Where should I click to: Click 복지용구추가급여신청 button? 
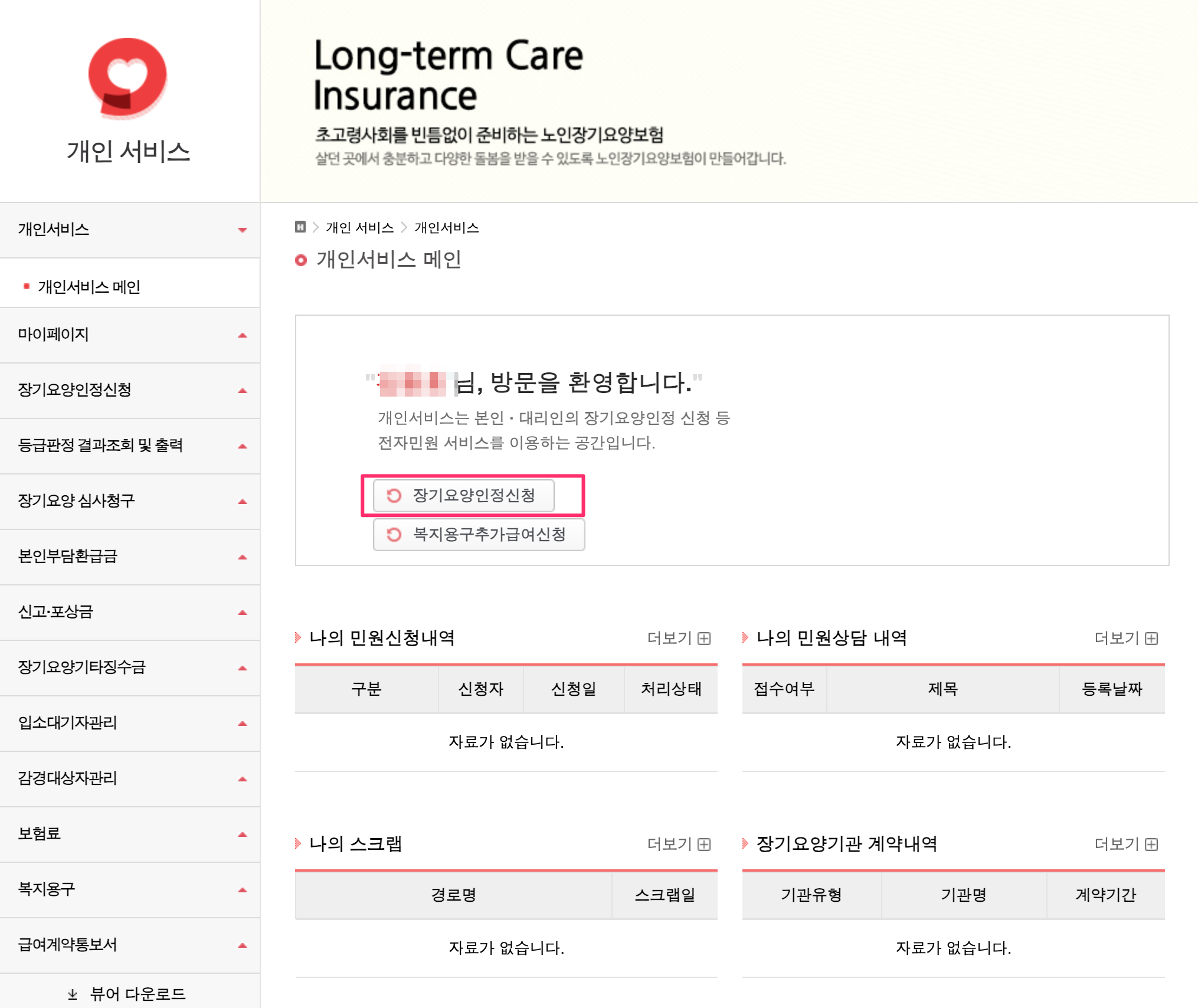pos(479,535)
